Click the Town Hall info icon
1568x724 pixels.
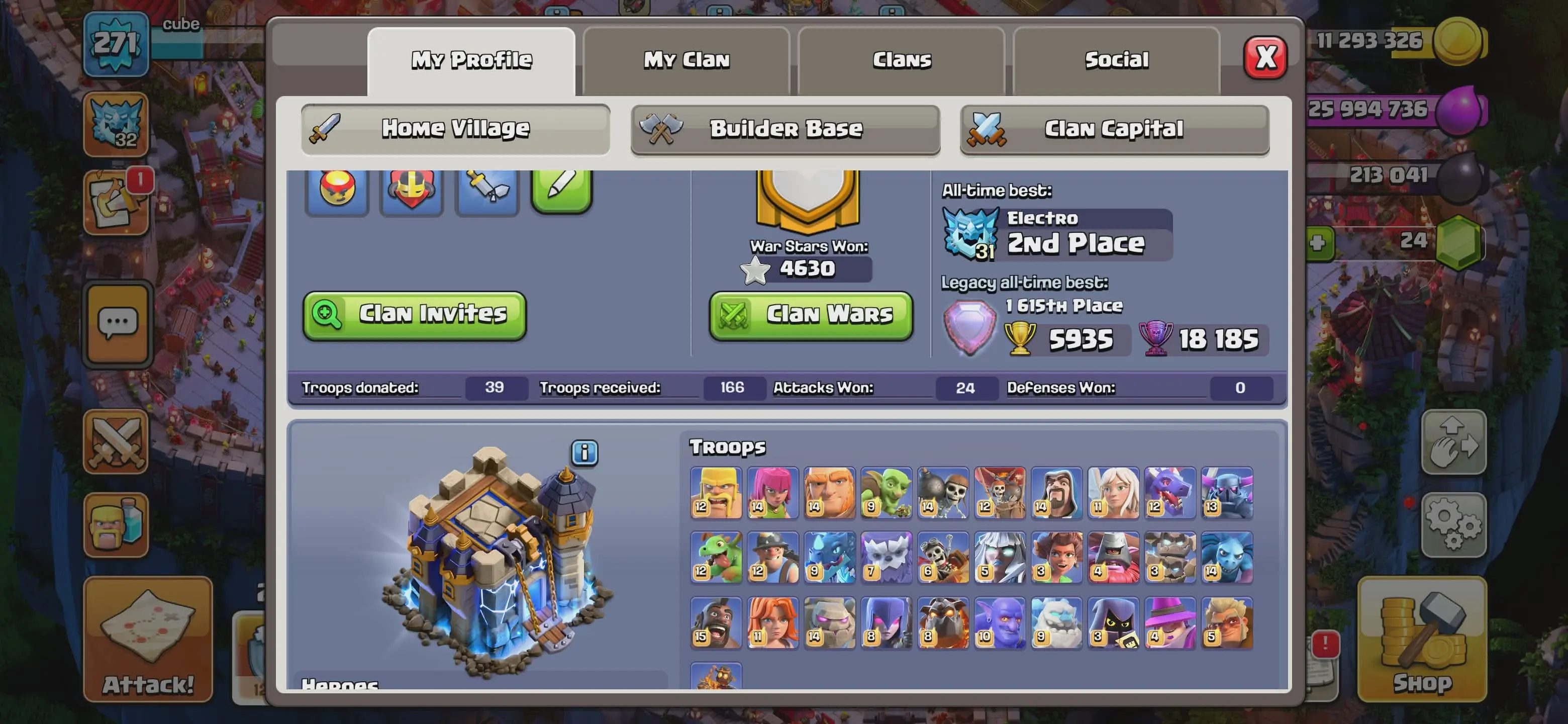click(584, 452)
